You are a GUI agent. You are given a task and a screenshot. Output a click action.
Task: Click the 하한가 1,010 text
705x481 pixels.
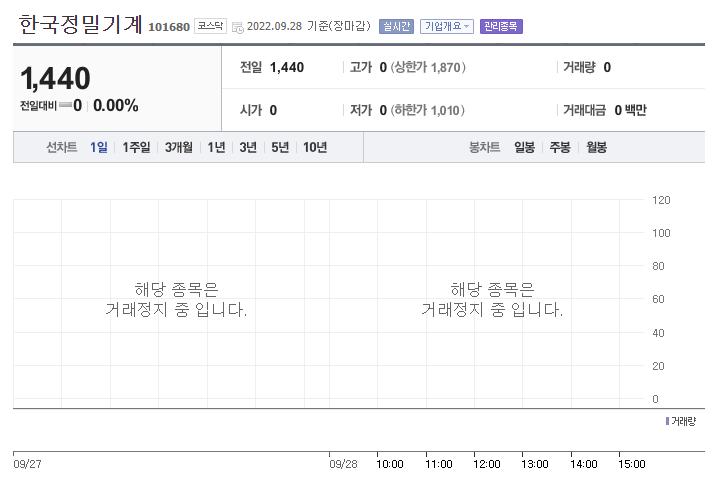pyautogui.click(x=428, y=110)
